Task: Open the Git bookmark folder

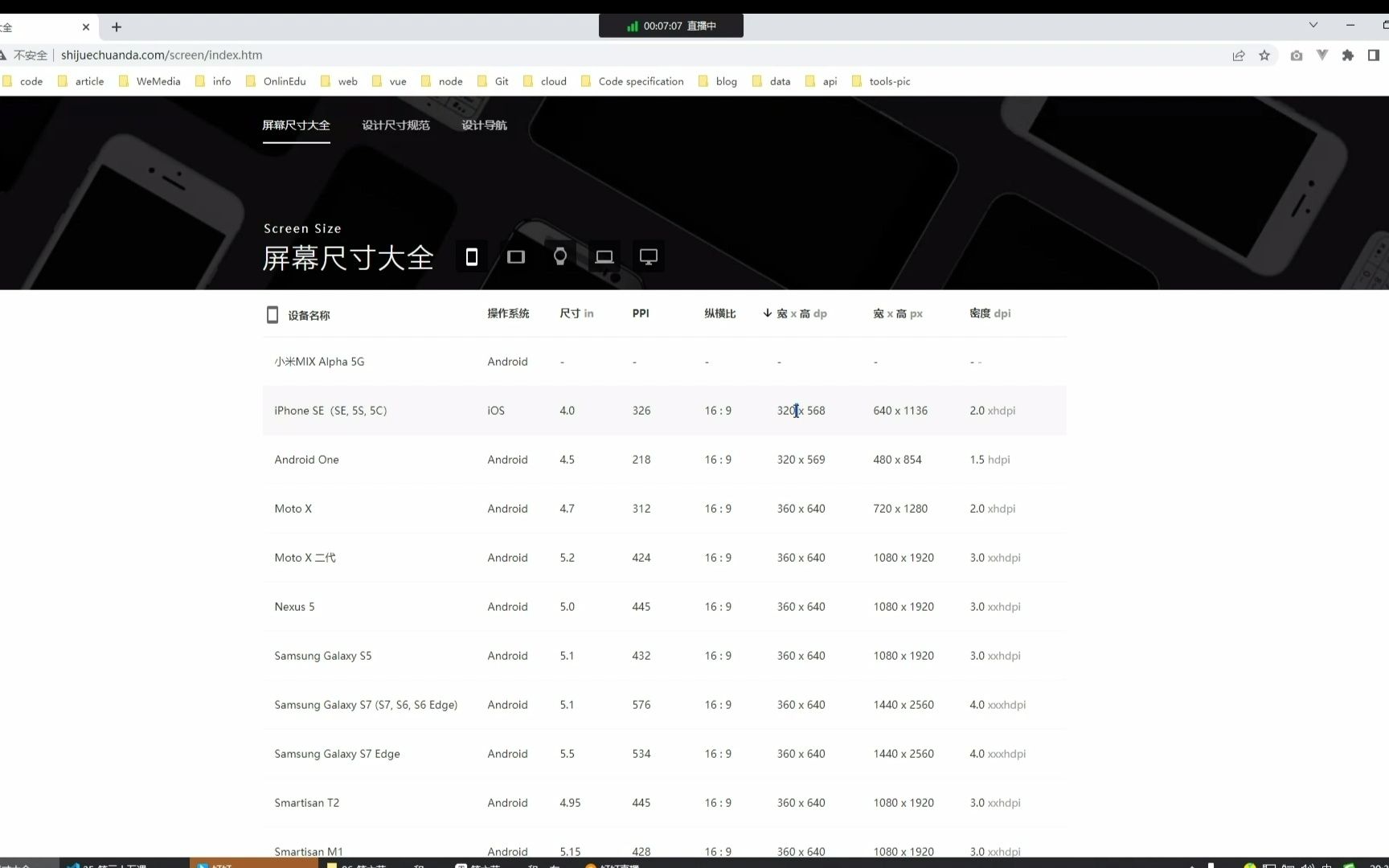Action: pyautogui.click(x=493, y=81)
